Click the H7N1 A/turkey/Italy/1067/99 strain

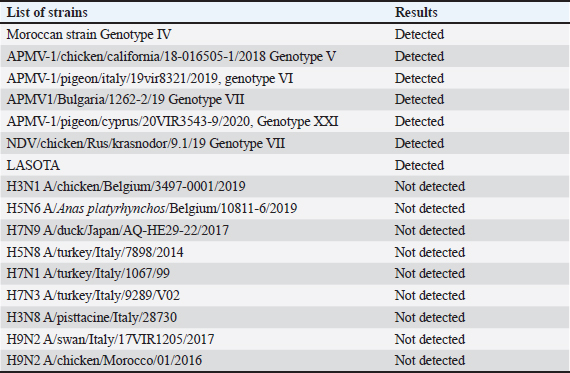(88, 273)
